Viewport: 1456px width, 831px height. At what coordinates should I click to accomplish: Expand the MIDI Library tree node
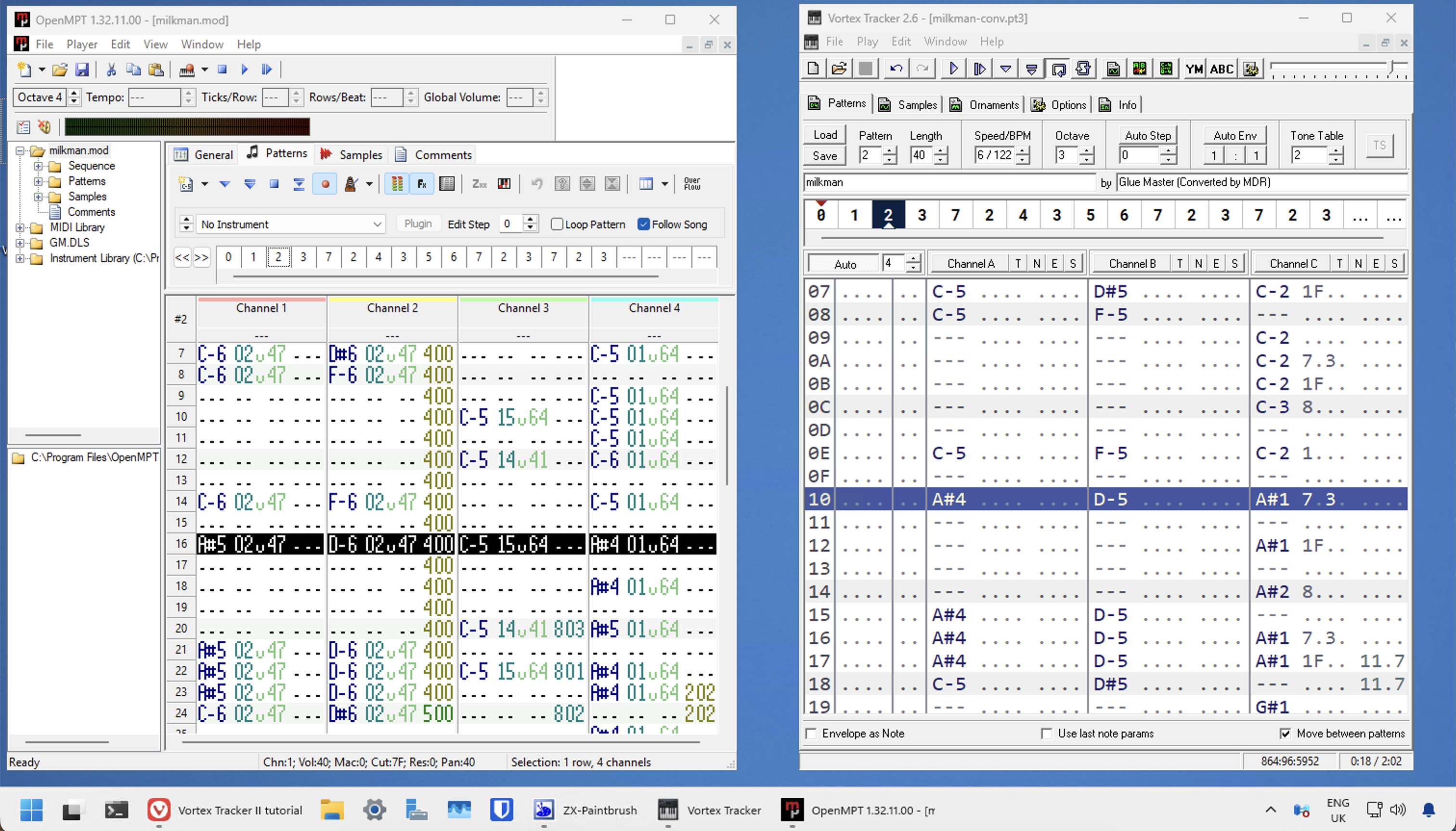tap(20, 228)
